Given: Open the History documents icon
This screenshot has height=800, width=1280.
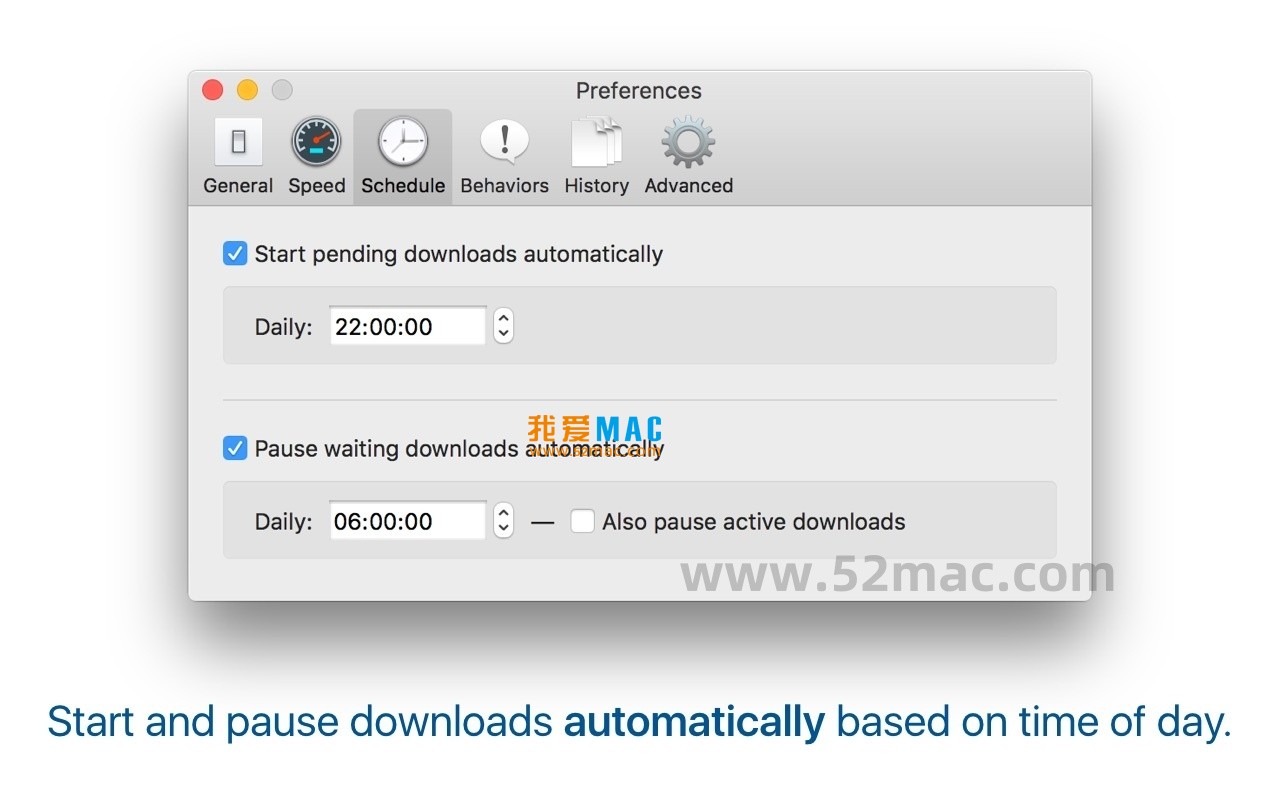Looking at the screenshot, I should coord(596,142).
